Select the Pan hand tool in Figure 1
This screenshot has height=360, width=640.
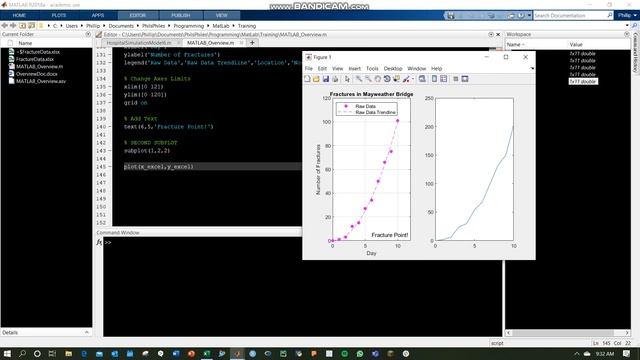pyautogui.click(x=378, y=79)
